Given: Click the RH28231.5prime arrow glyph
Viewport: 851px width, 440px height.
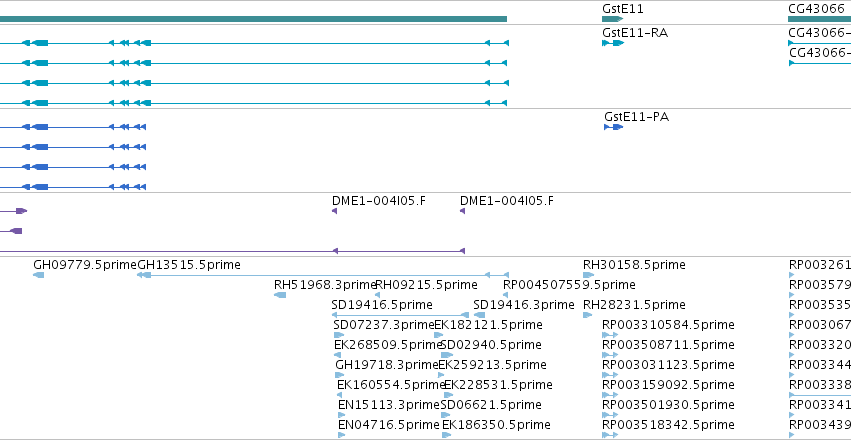Looking at the screenshot, I should [x=588, y=315].
